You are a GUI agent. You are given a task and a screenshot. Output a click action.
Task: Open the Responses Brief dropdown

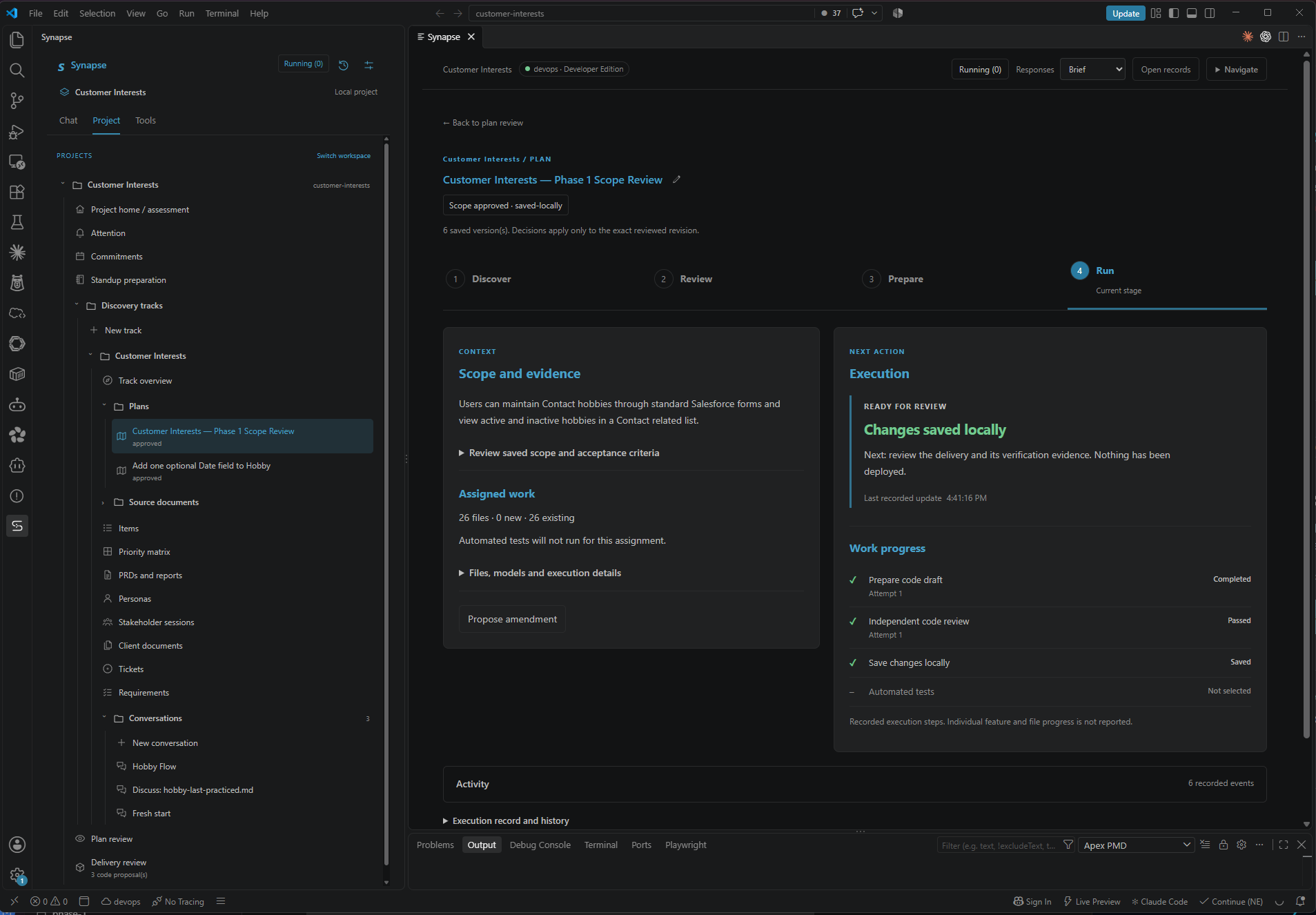tap(1093, 70)
